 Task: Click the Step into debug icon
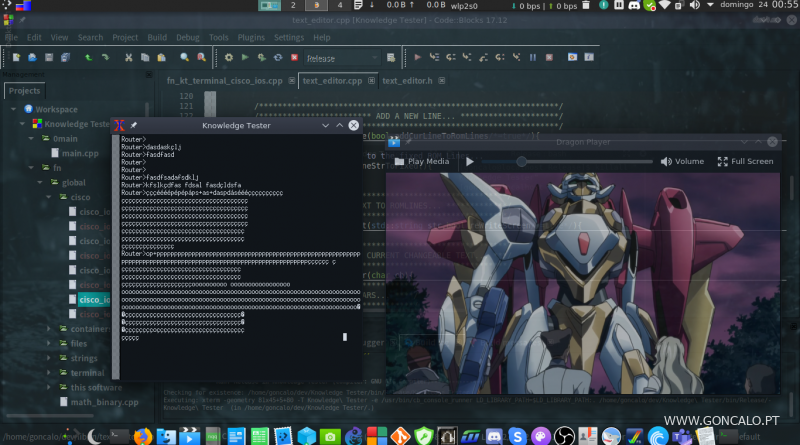(x=467, y=57)
